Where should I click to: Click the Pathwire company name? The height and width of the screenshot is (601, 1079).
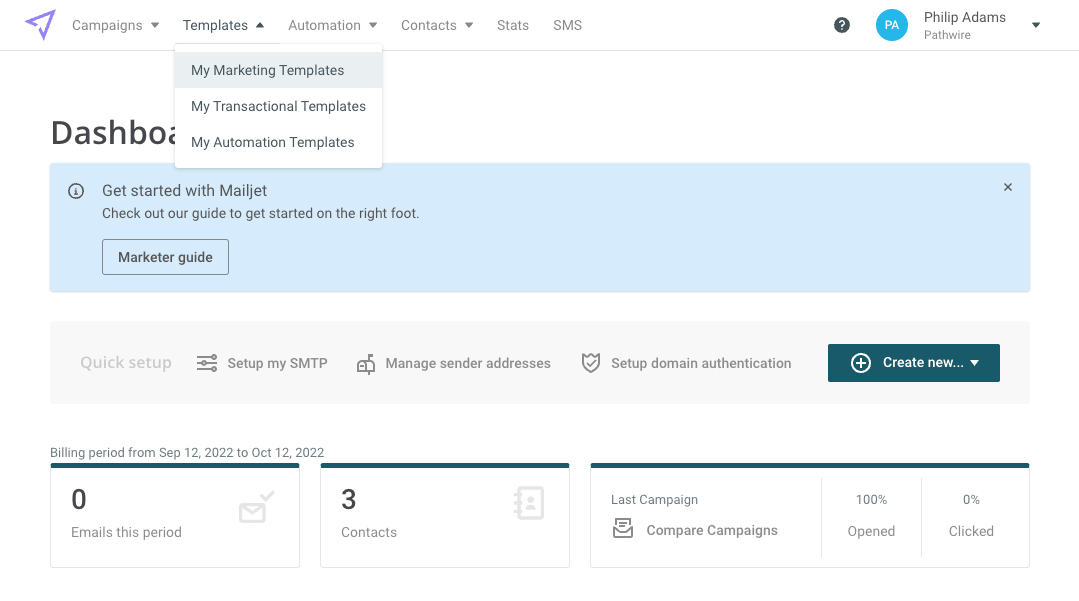click(947, 35)
